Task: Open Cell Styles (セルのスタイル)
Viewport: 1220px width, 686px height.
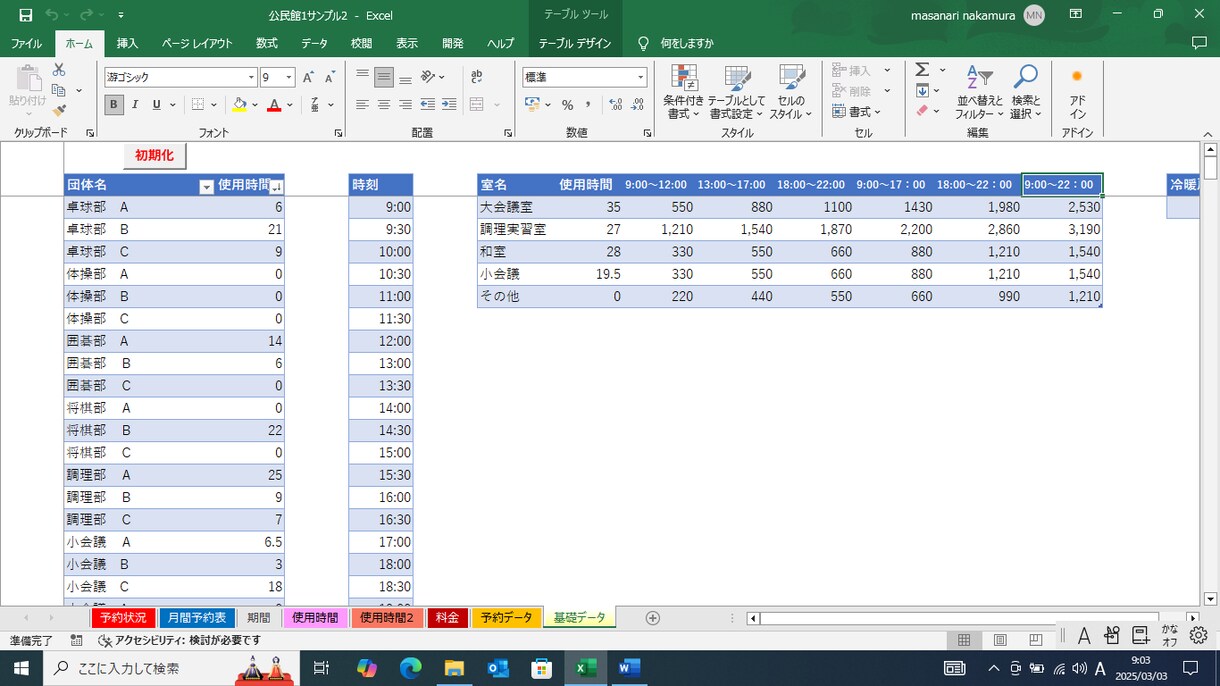Action: 791,92
